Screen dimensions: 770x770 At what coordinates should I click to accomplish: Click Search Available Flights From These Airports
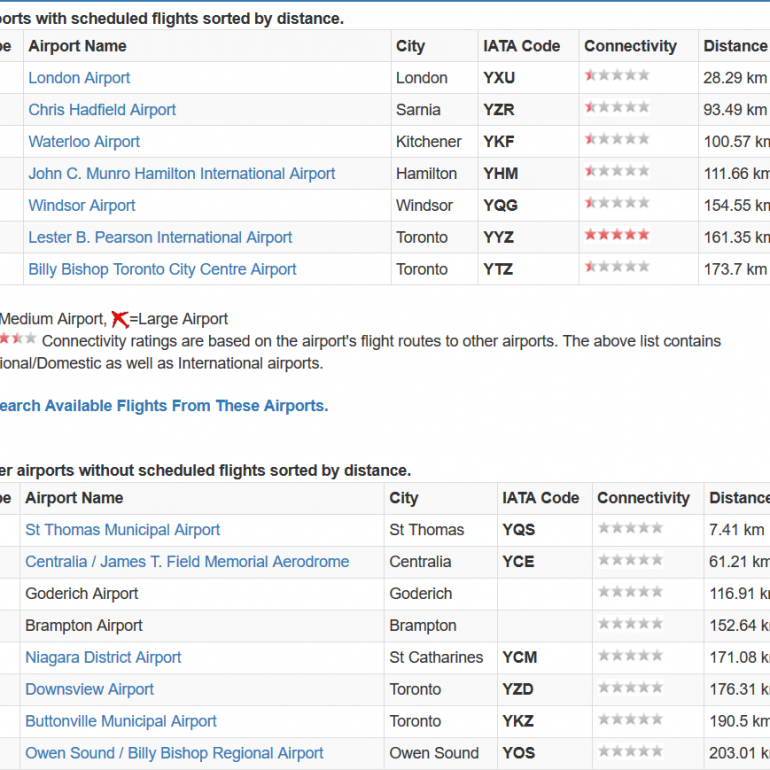(164, 406)
